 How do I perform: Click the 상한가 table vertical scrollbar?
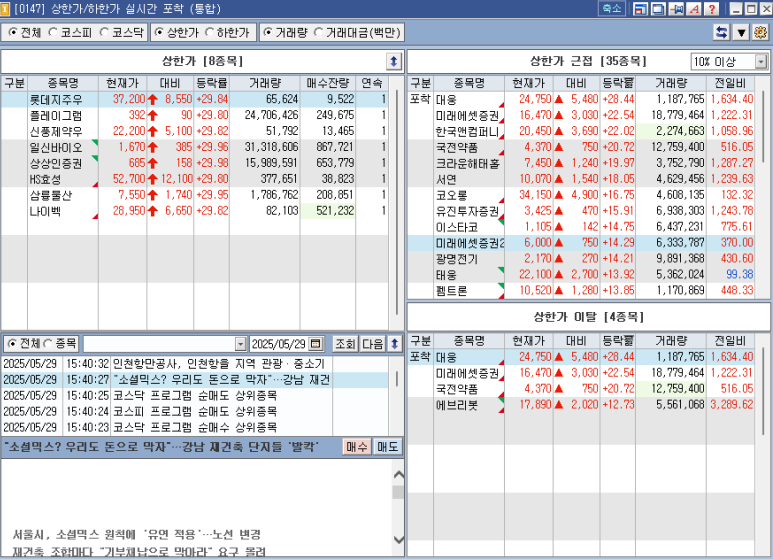coord(397,202)
